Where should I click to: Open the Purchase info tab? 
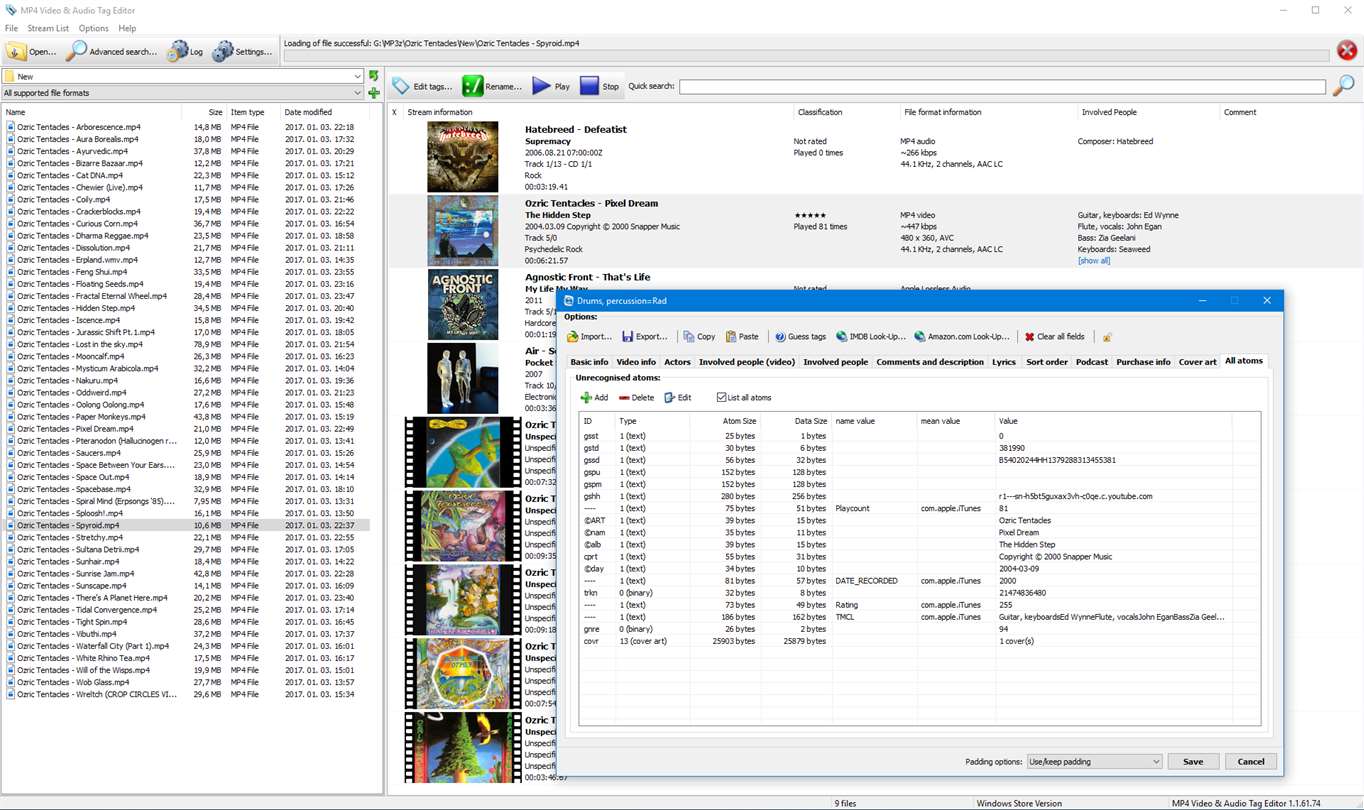(x=1143, y=361)
